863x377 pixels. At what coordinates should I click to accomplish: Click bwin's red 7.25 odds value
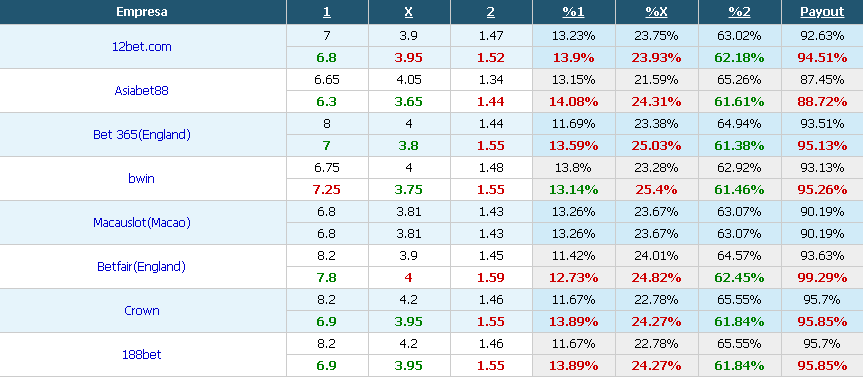(x=326, y=190)
